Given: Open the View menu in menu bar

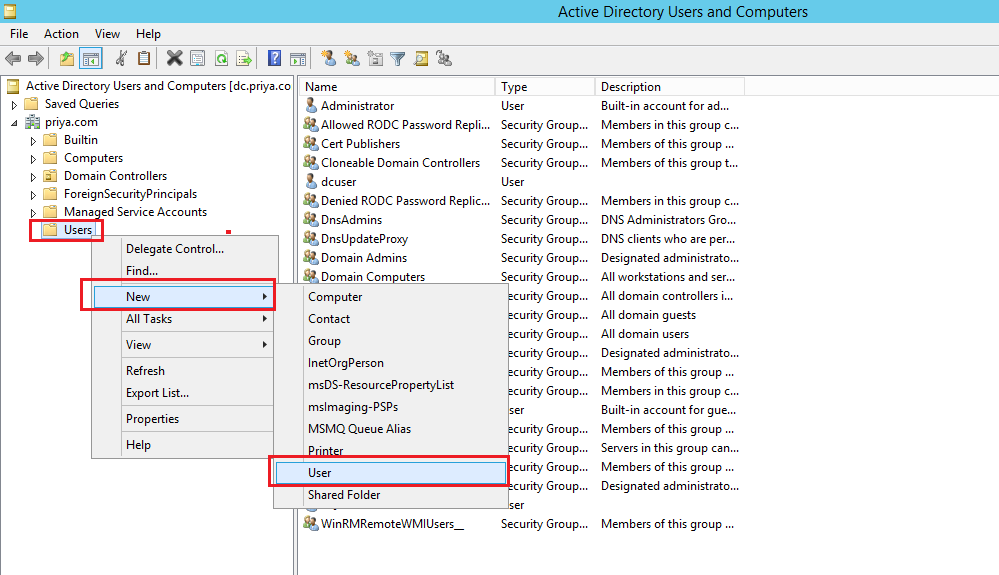Looking at the screenshot, I should 107,34.
